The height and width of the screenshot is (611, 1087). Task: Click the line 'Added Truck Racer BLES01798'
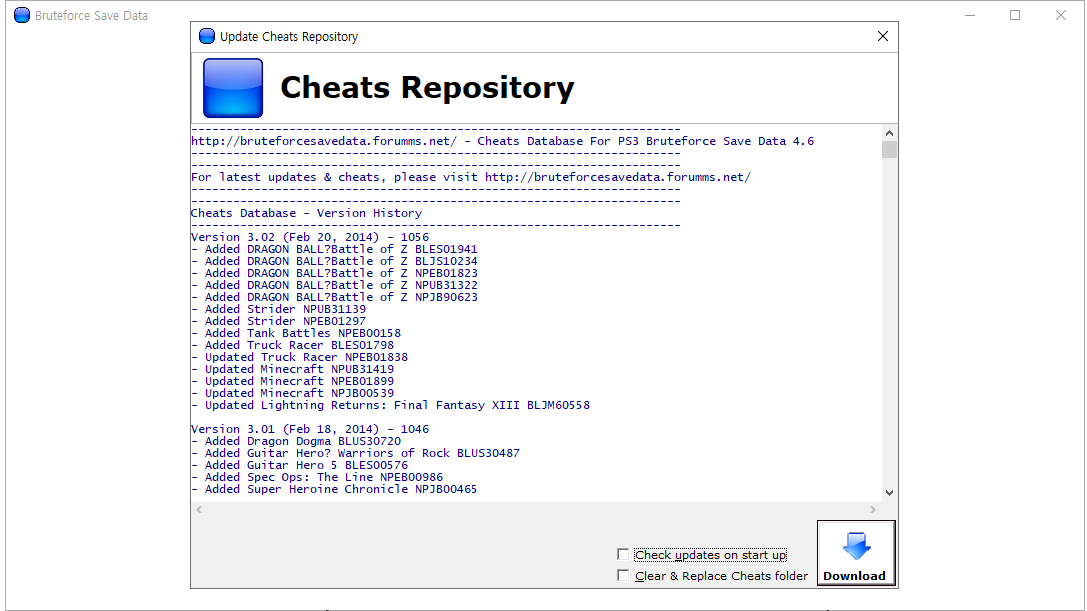[x=293, y=345]
